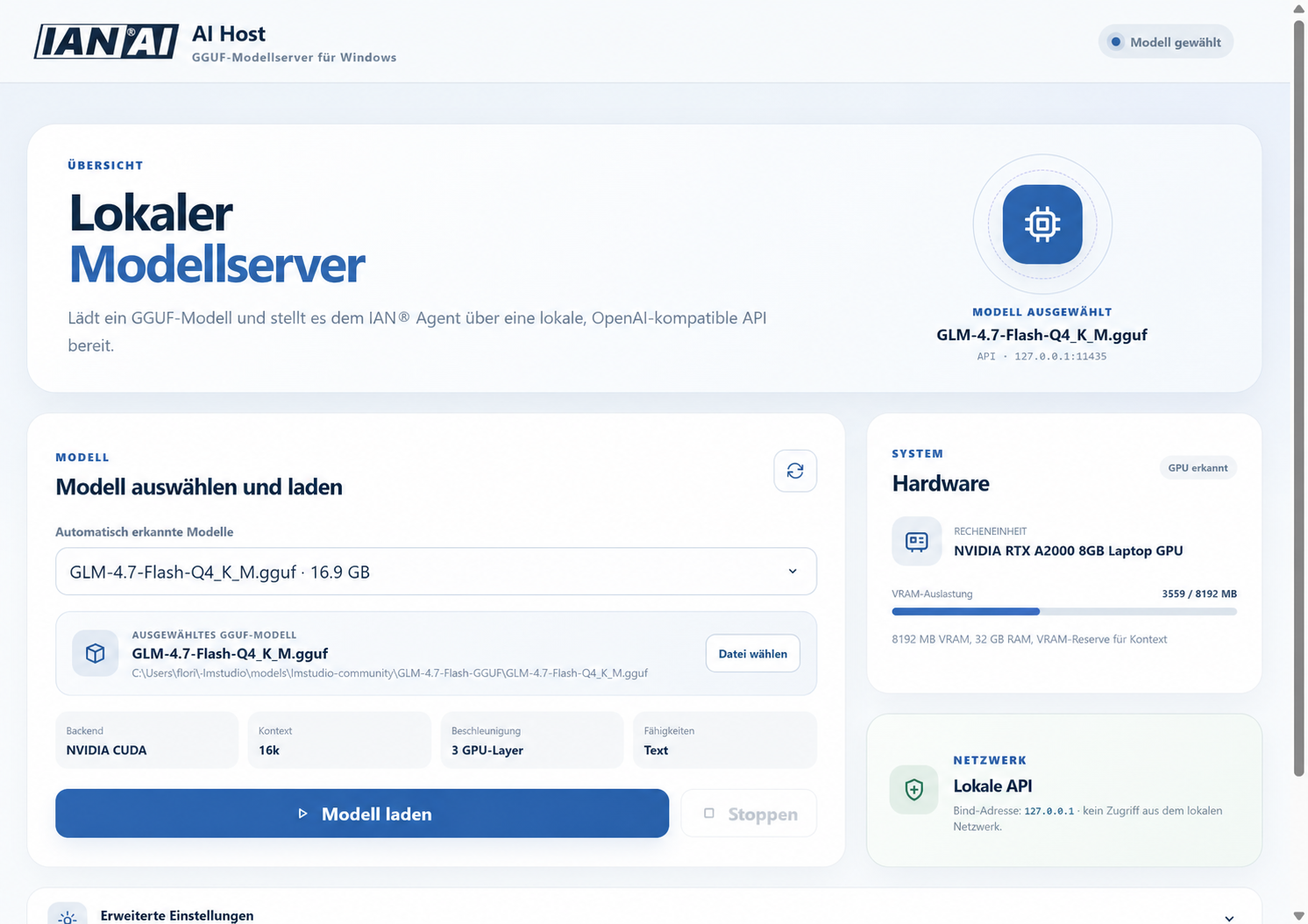
Task: Click the IAN AI logo
Action: coord(106,41)
